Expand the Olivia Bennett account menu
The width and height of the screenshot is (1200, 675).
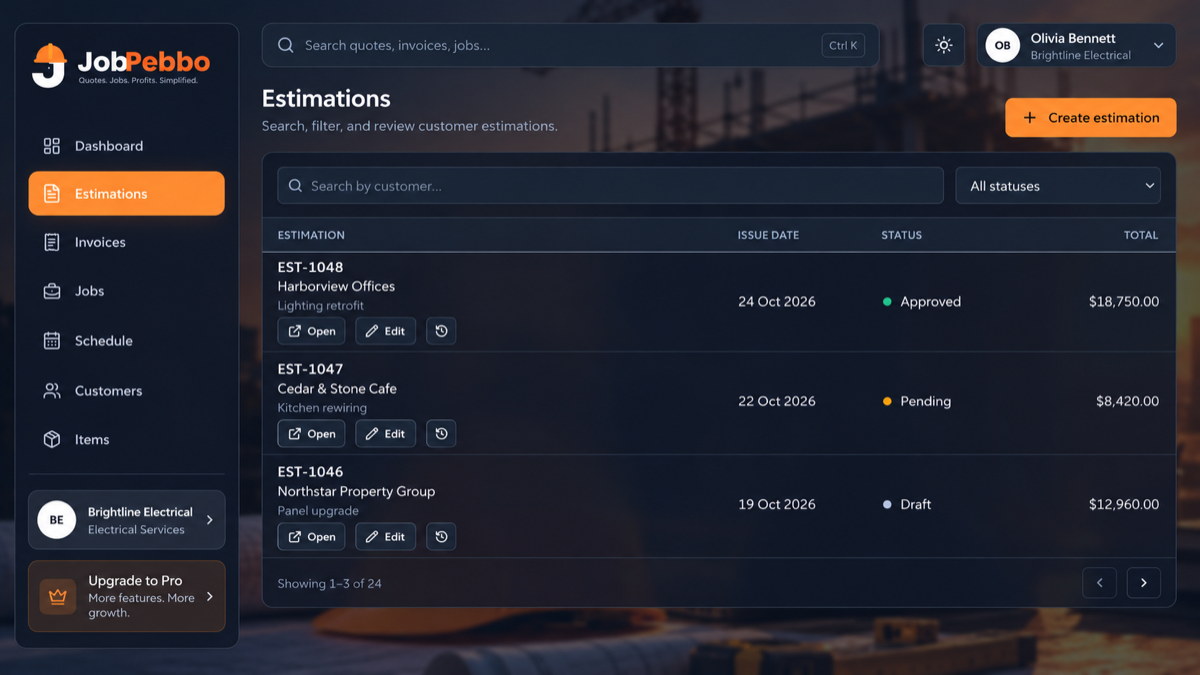point(1158,46)
